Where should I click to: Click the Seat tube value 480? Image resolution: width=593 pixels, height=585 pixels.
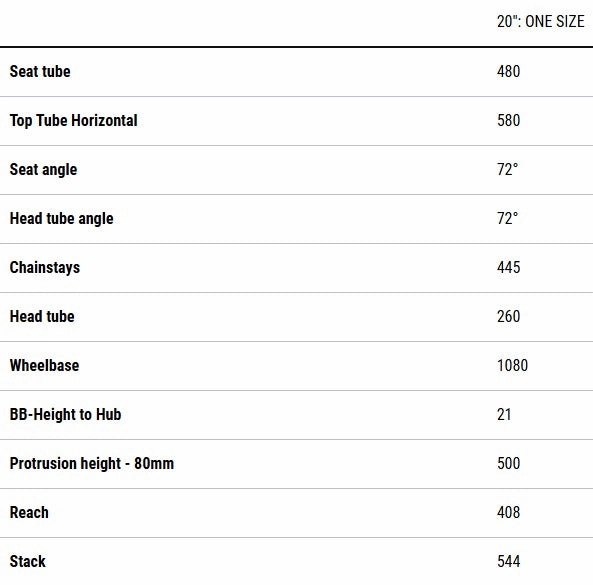tap(509, 71)
